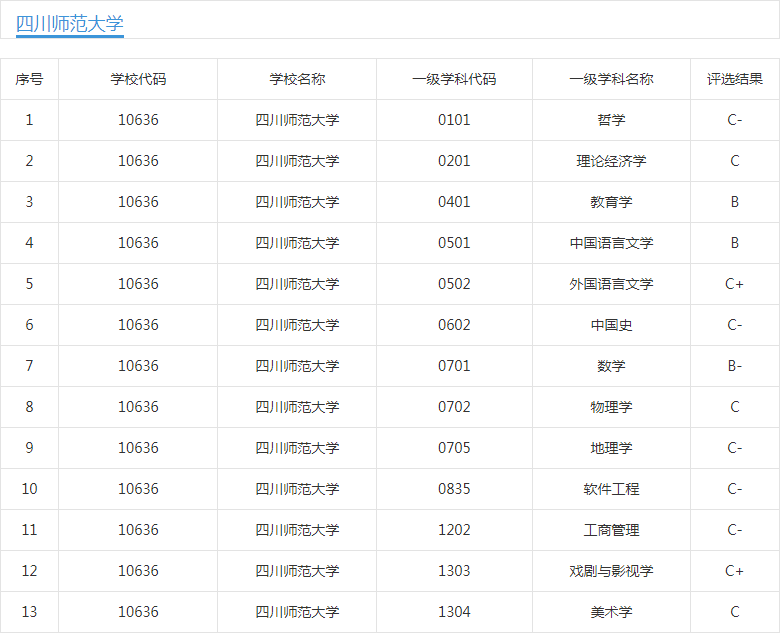Select the 戏剧与影视学 subject cell
The width and height of the screenshot is (784, 635).
611,571
